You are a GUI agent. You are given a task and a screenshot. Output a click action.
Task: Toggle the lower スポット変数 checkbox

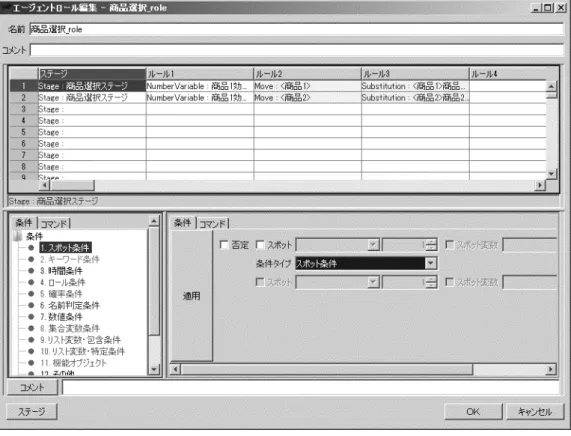coord(450,282)
